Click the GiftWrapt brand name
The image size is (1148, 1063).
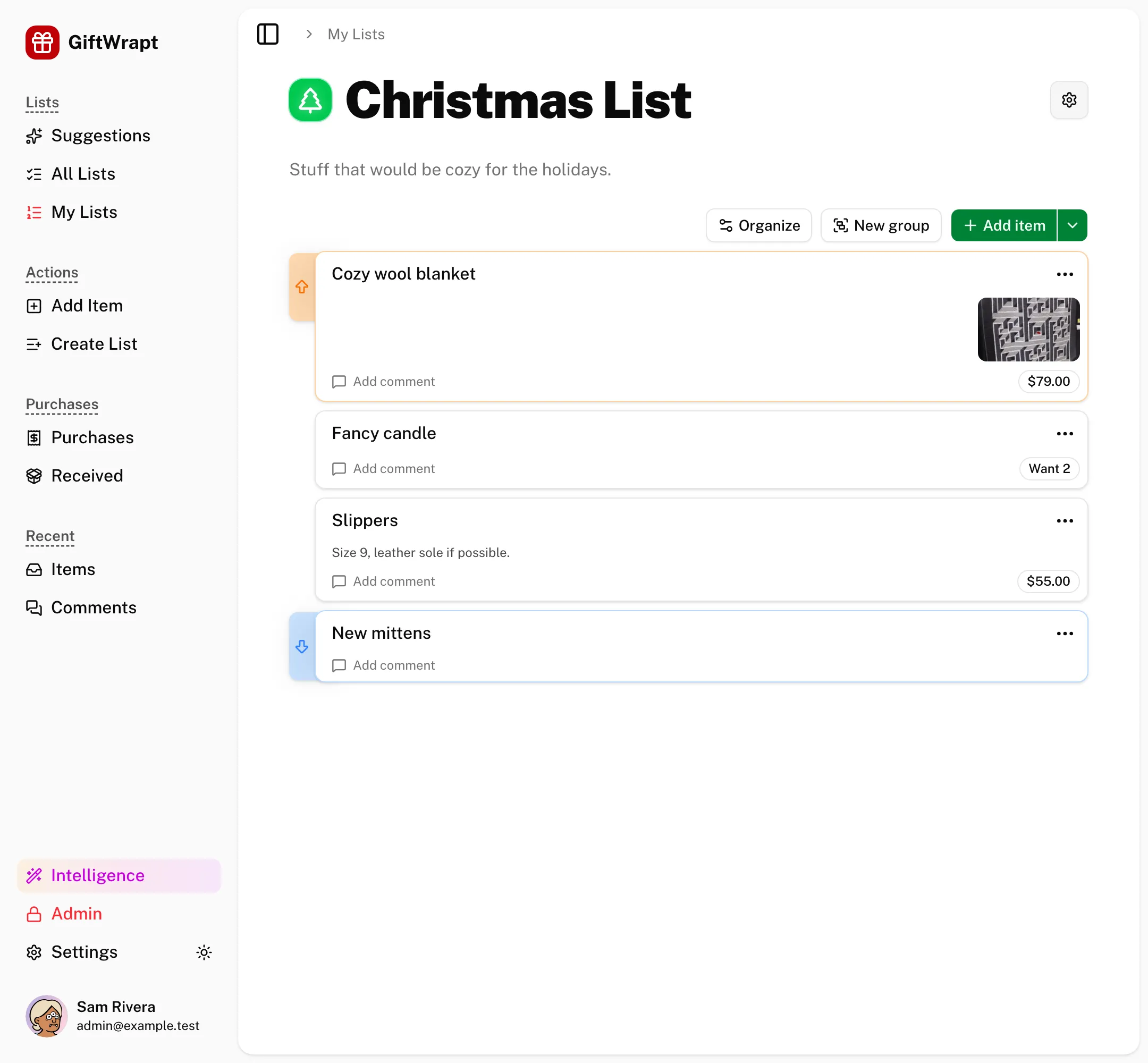click(113, 42)
